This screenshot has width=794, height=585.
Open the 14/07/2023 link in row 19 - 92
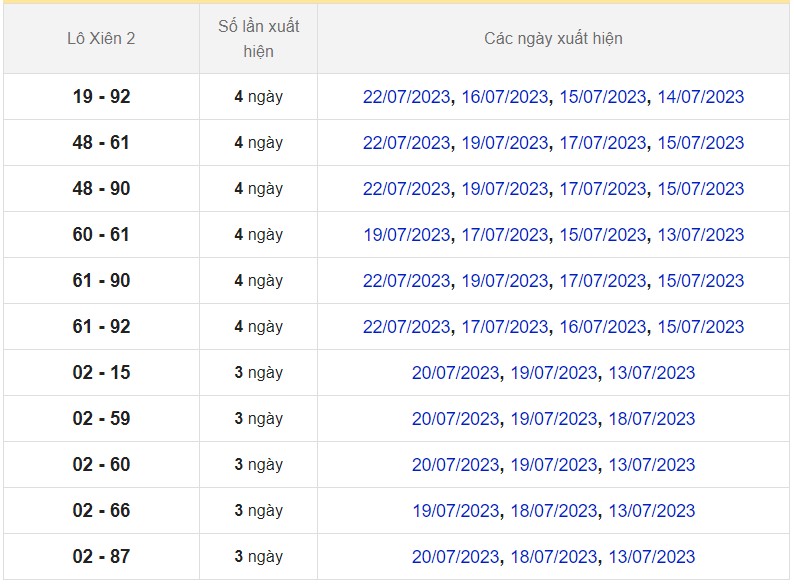(700, 97)
